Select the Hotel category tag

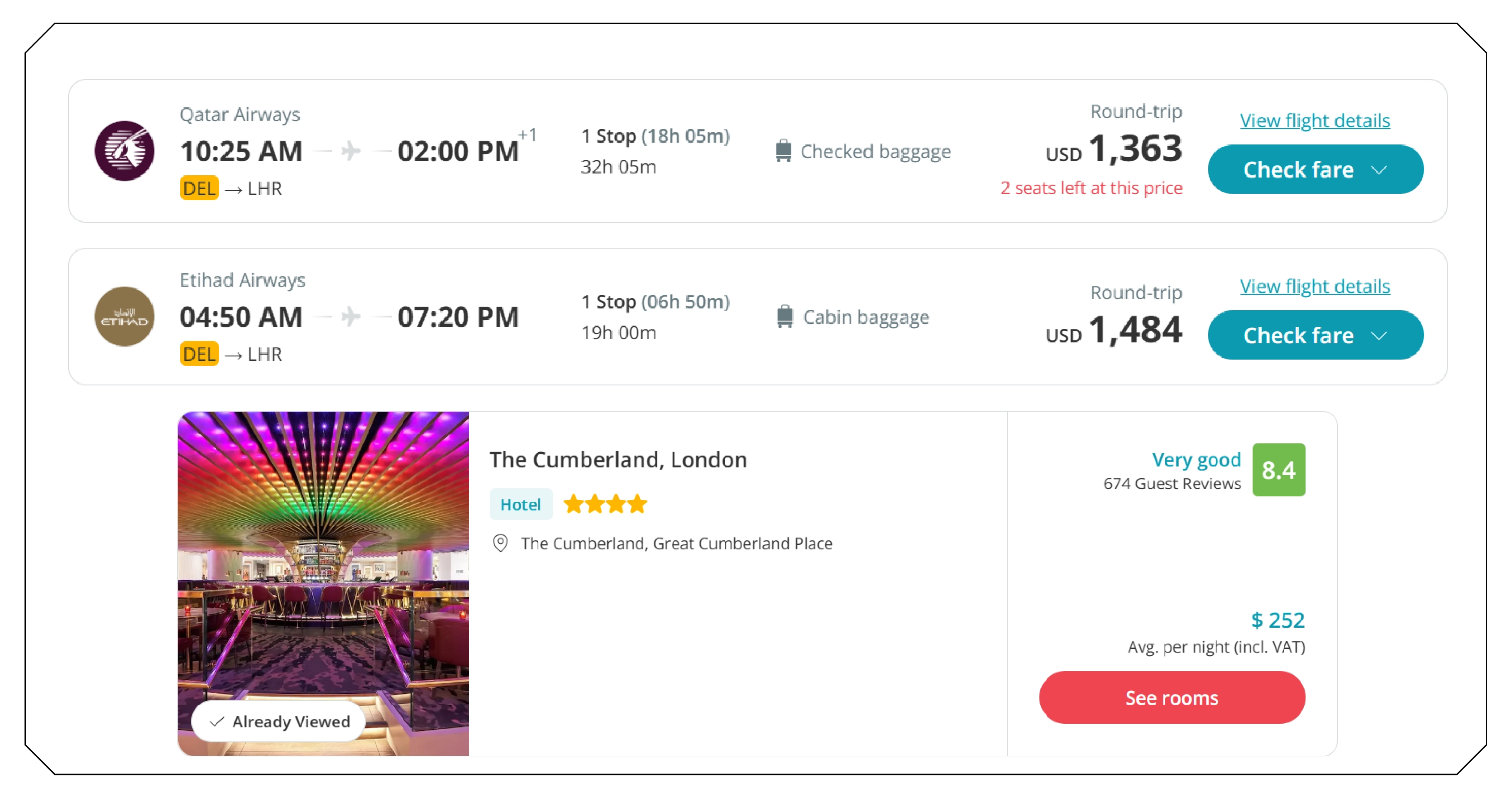click(520, 504)
